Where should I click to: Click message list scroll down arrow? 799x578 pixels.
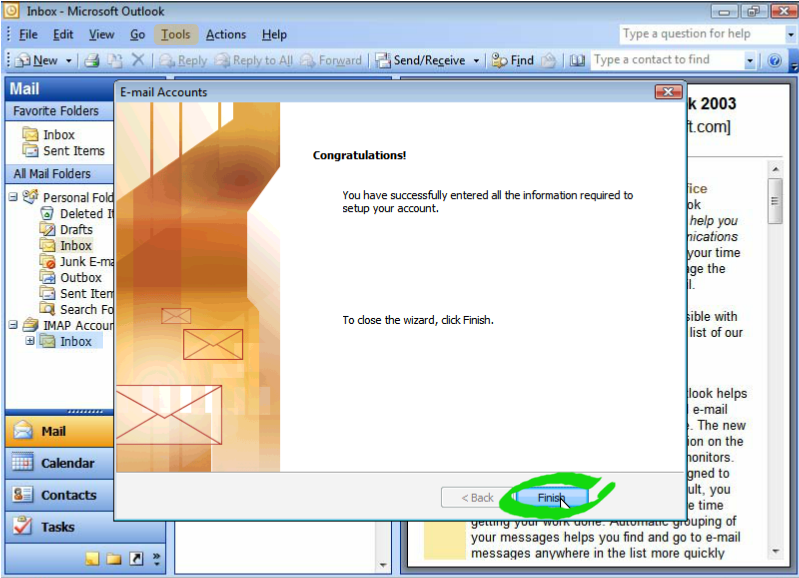383,565
